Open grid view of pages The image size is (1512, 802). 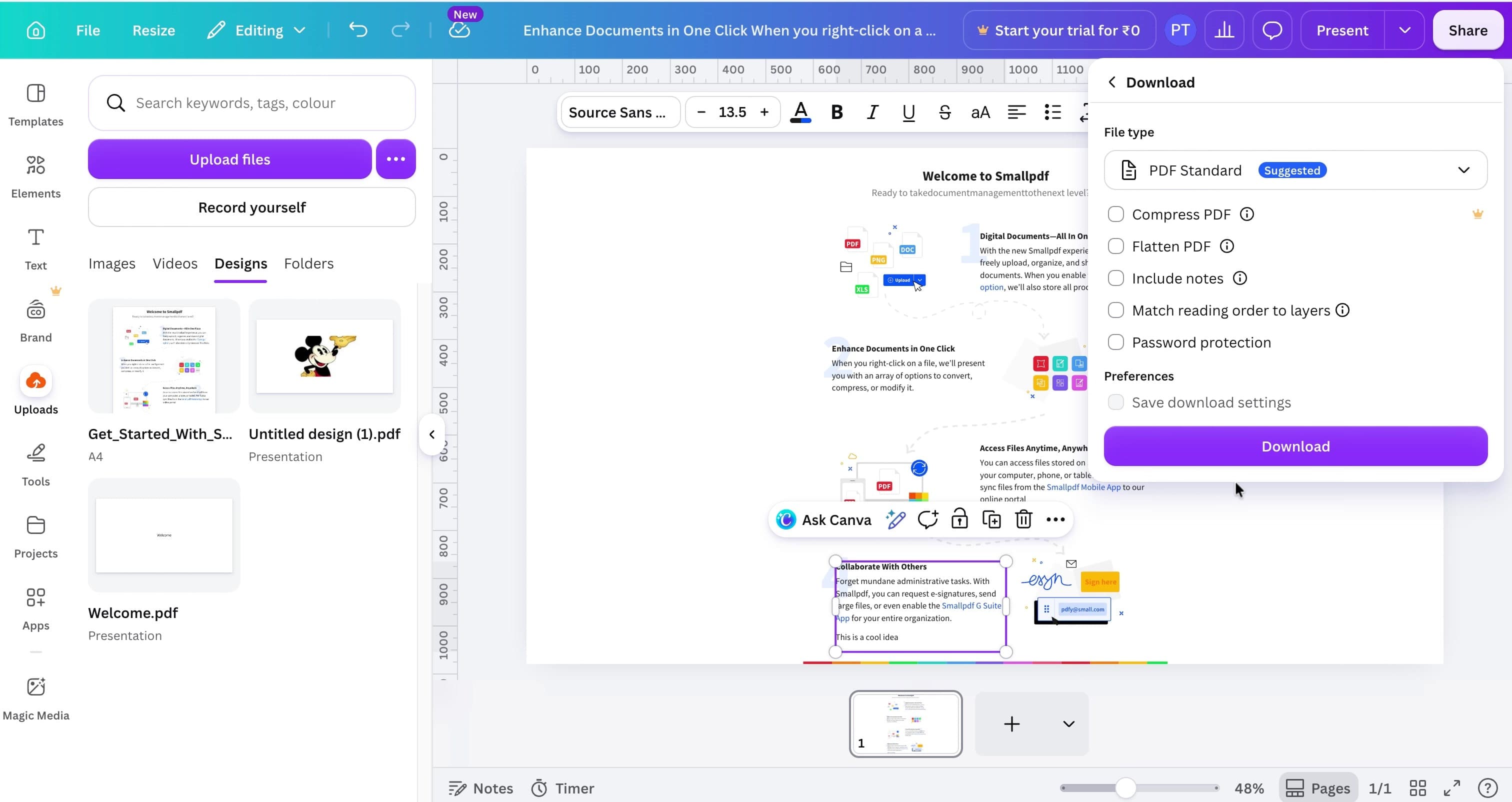point(1417,788)
